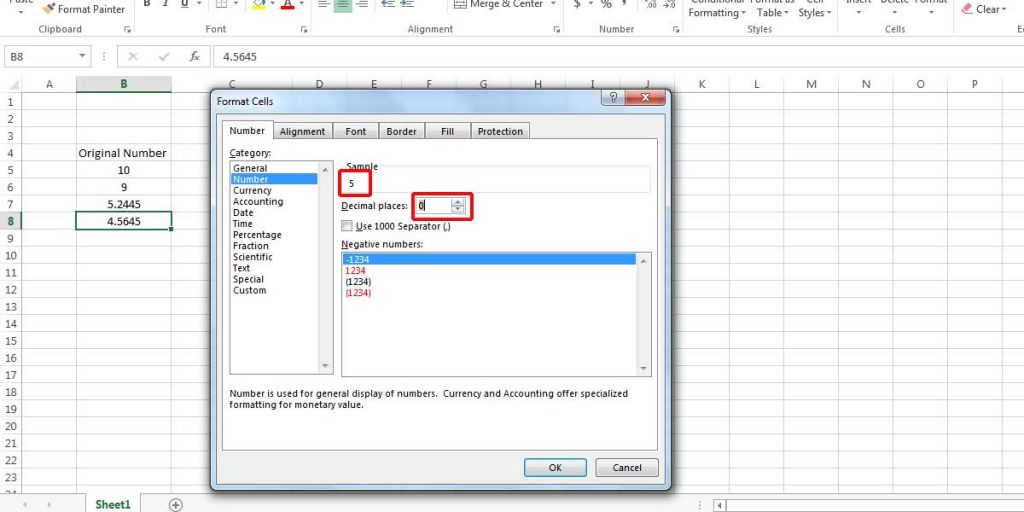Click the formula bar showing 4.5645

(618, 57)
